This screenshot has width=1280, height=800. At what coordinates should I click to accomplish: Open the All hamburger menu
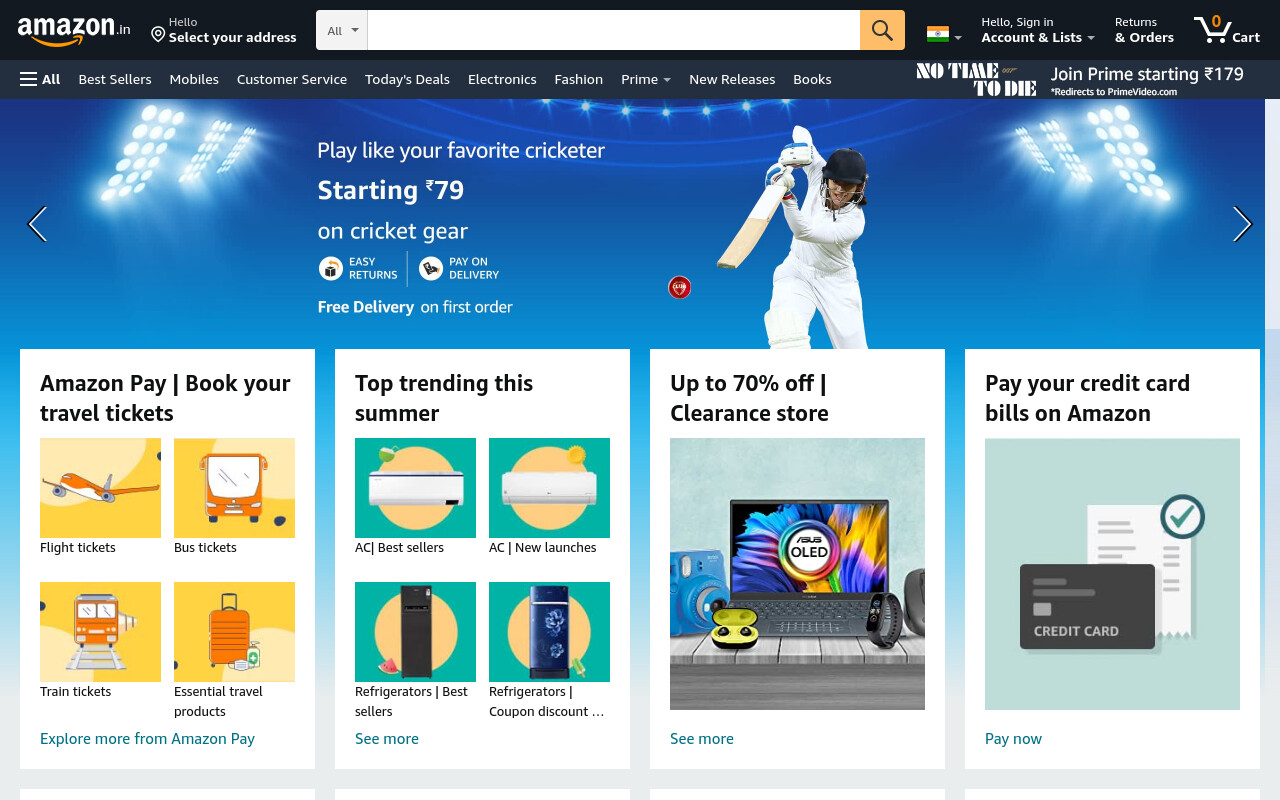point(40,79)
